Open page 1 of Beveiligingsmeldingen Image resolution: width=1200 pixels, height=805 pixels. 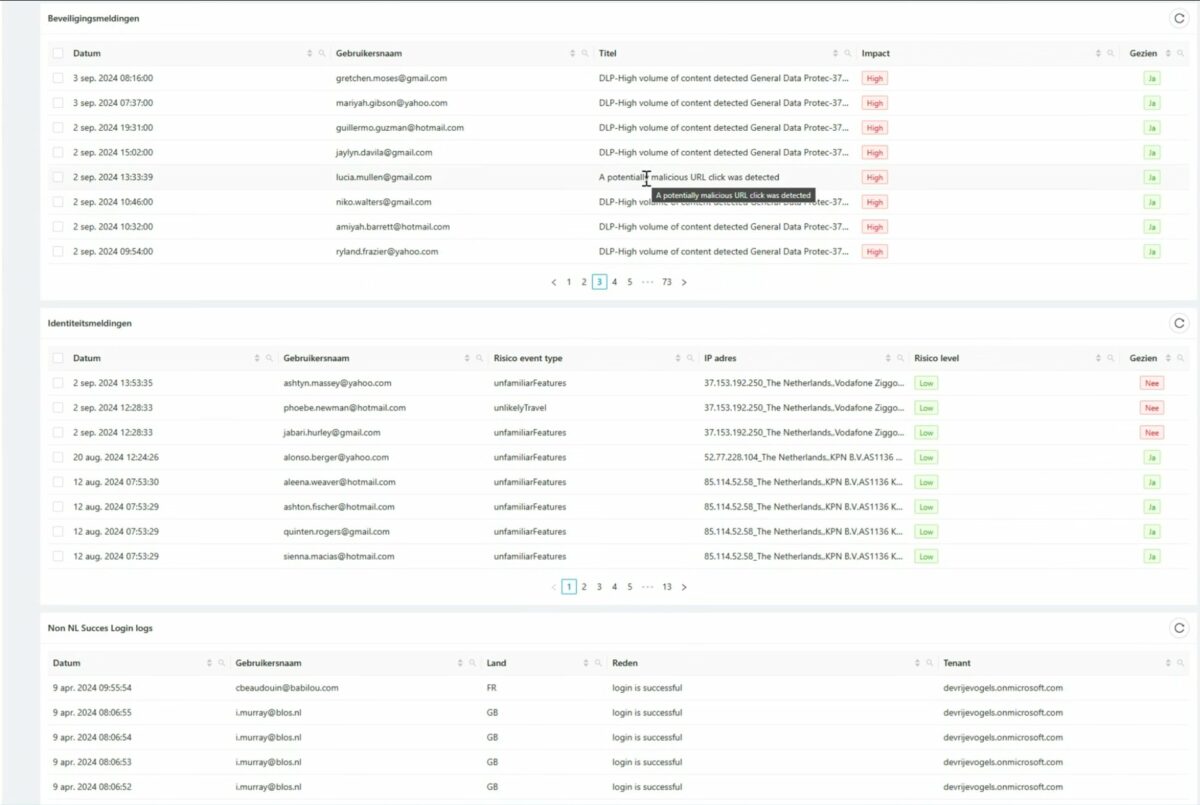(569, 282)
